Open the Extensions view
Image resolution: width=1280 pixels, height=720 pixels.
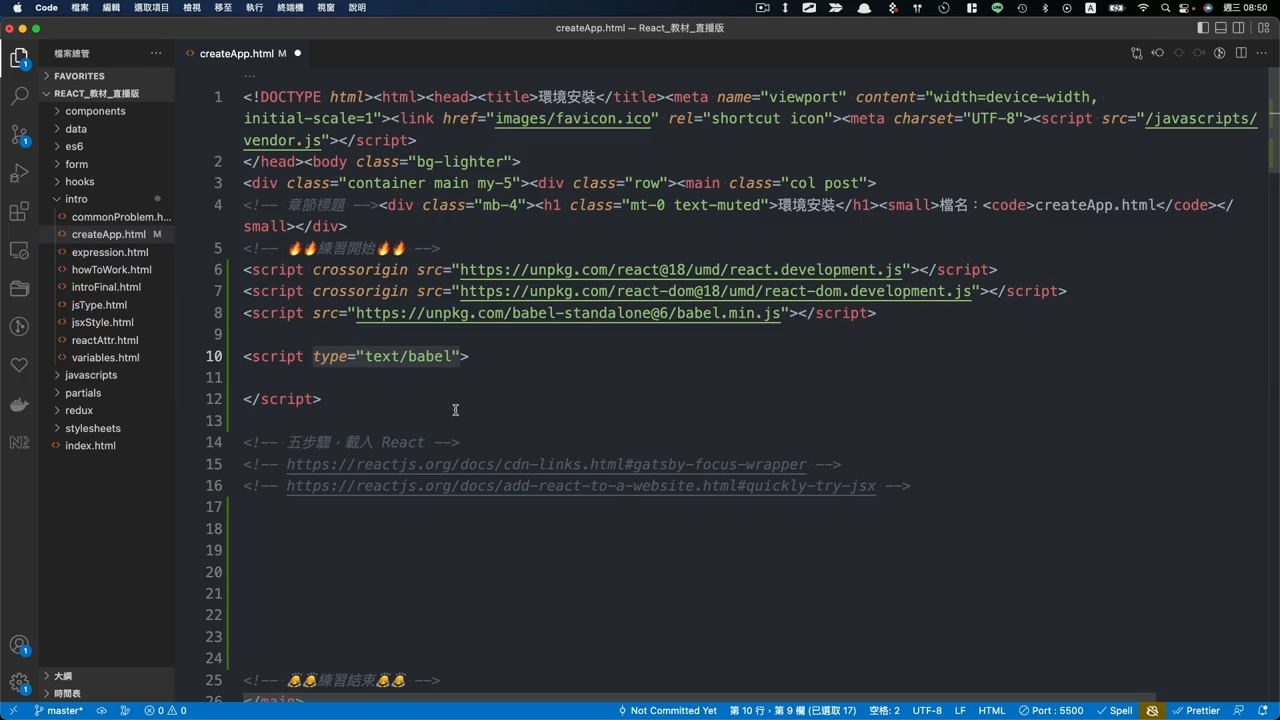pyautogui.click(x=19, y=211)
